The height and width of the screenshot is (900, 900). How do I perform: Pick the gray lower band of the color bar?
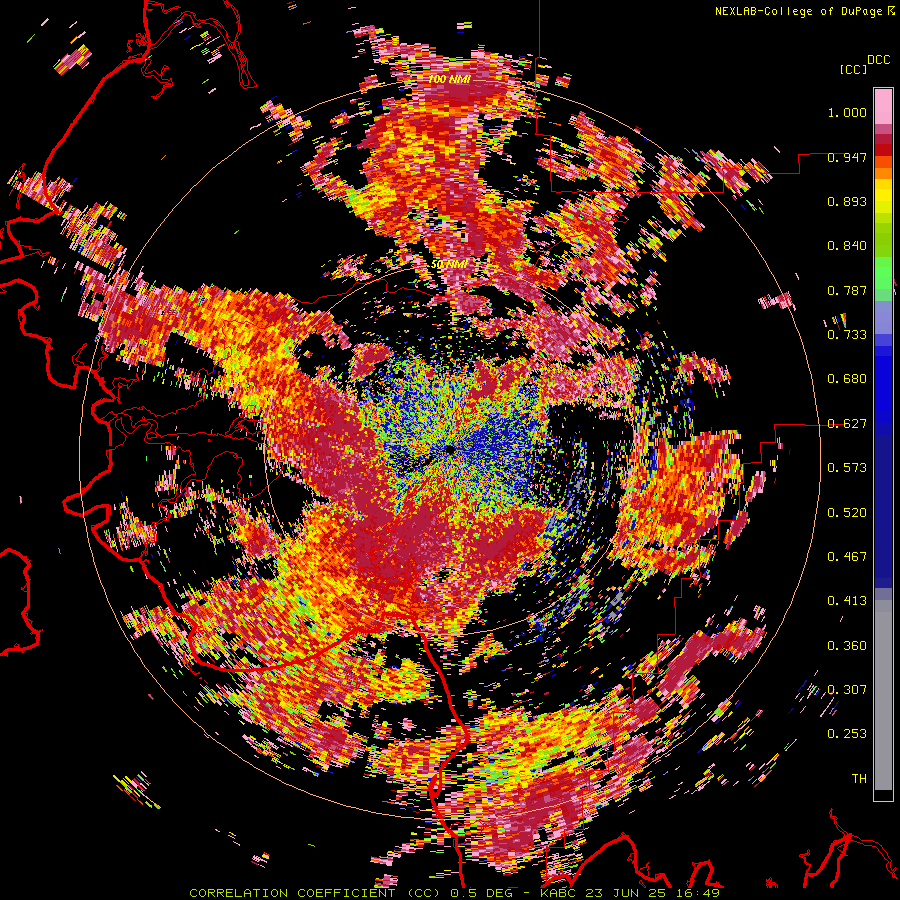pyautogui.click(x=883, y=695)
